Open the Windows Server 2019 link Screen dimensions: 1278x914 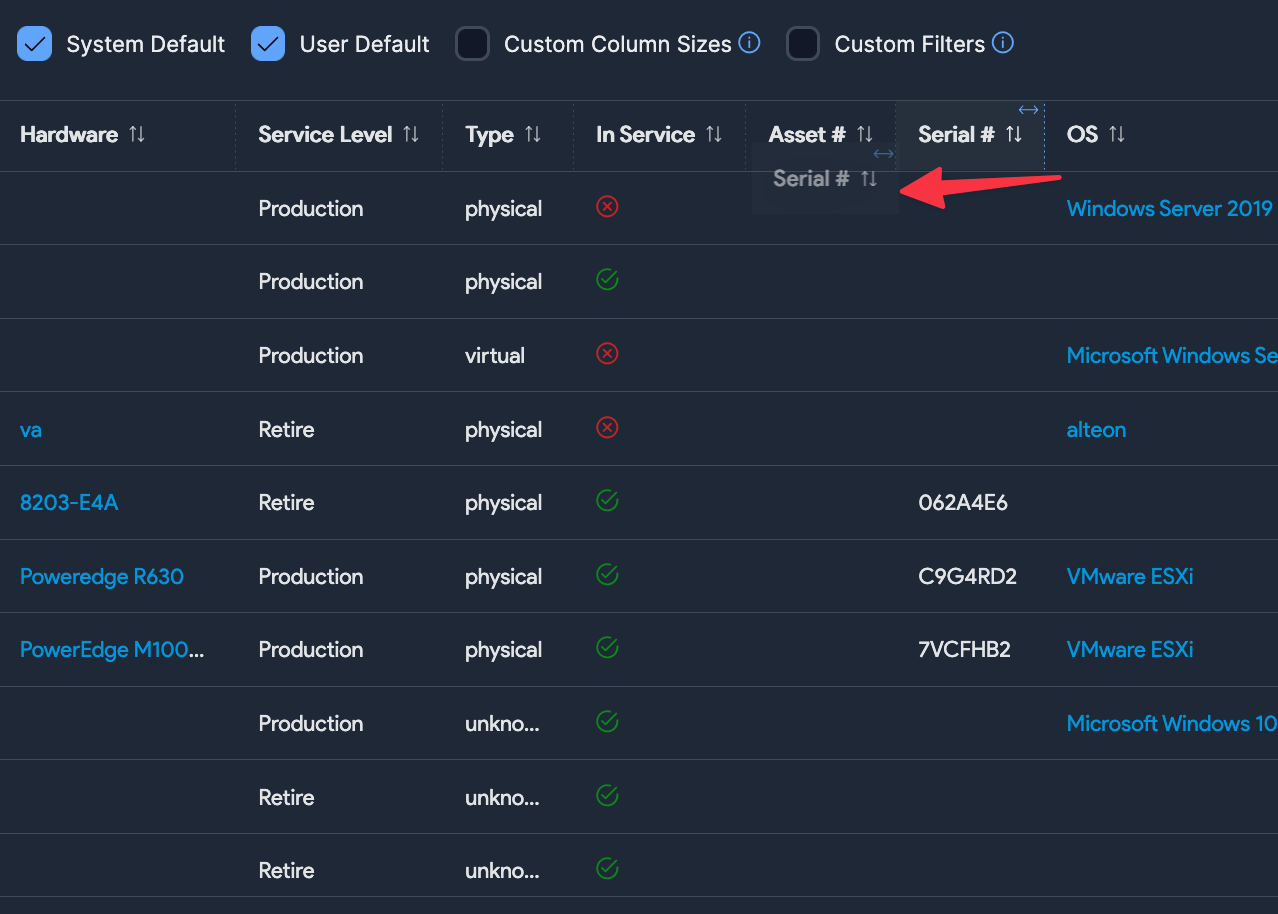[1169, 209]
